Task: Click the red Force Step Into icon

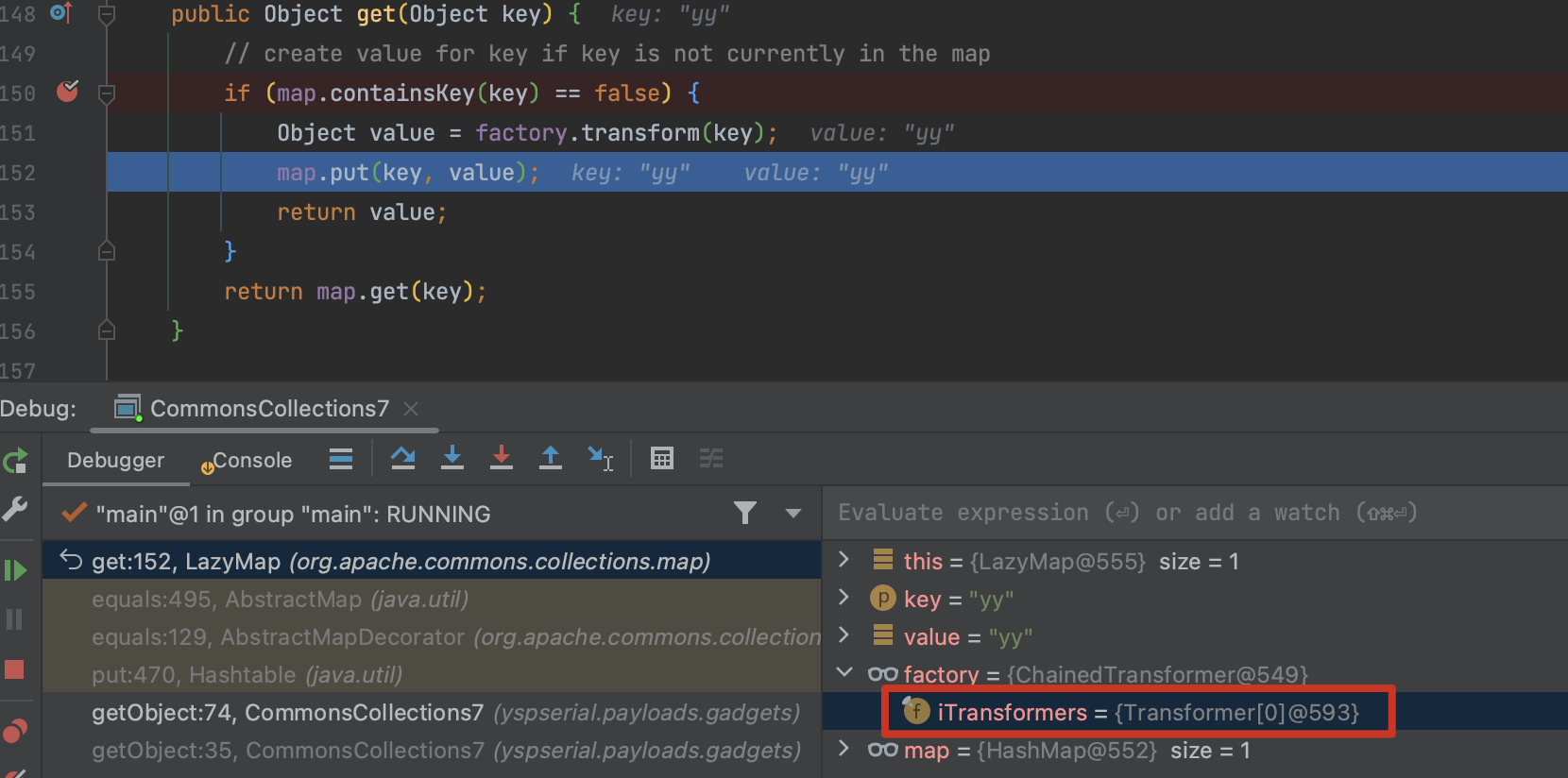Action: (x=502, y=458)
